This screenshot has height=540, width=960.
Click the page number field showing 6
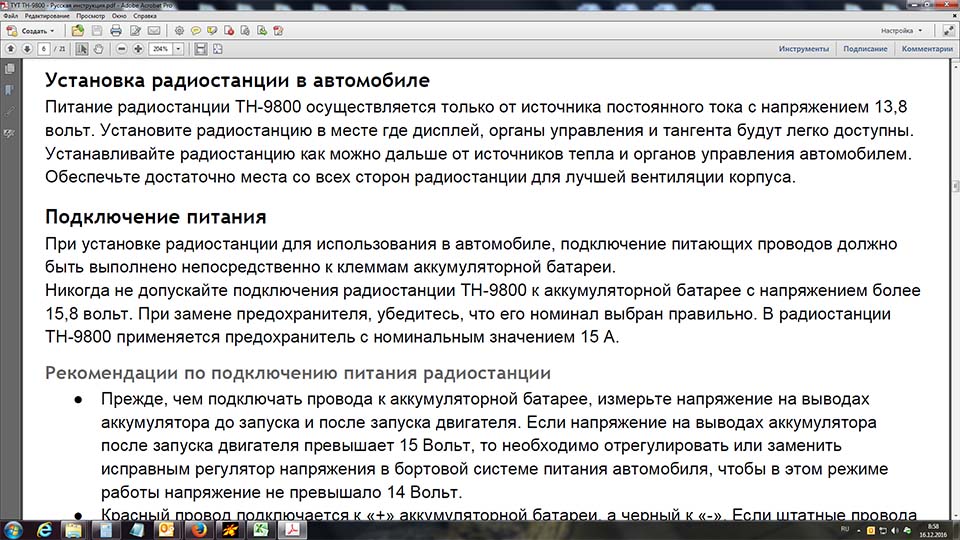(43, 49)
